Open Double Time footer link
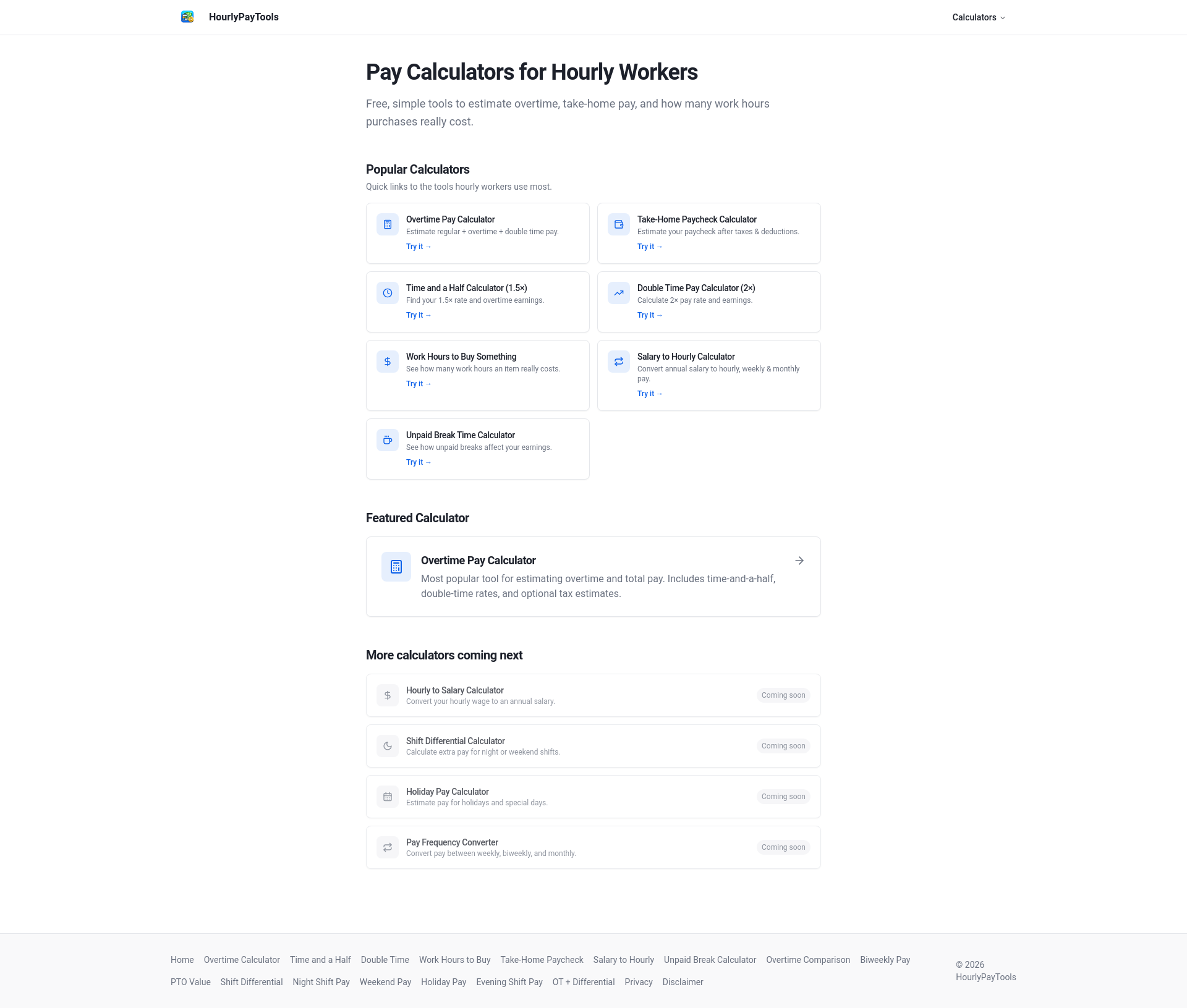1187x1008 pixels. click(385, 960)
